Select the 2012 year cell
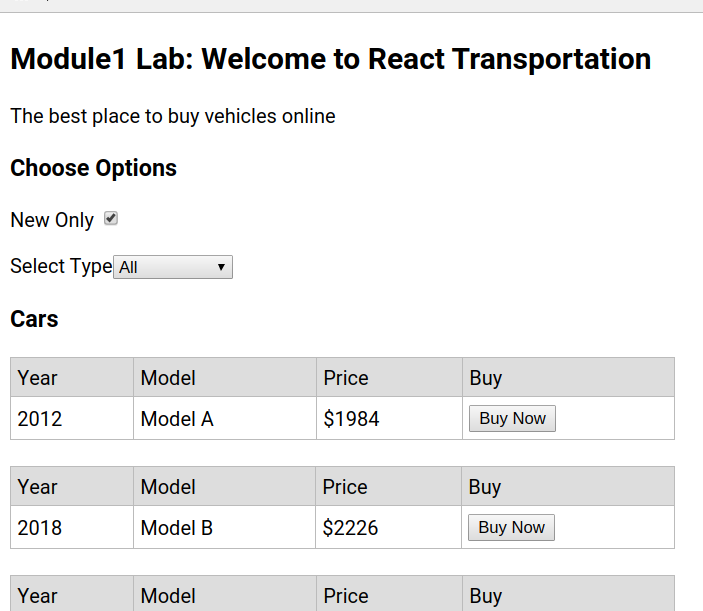This screenshot has height=611, width=703. pyautogui.click(x=40, y=419)
